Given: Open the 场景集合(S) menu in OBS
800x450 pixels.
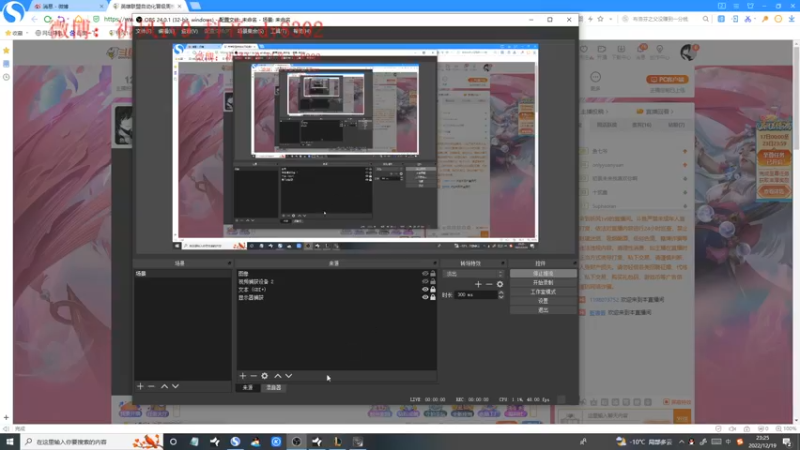Looking at the screenshot, I should pos(250,31).
